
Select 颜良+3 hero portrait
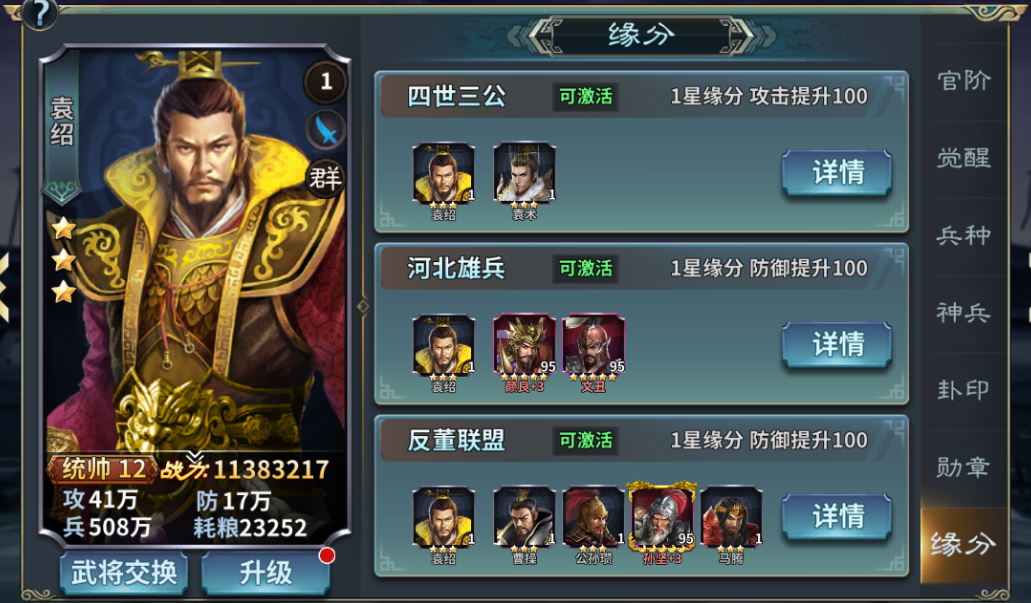click(x=524, y=345)
